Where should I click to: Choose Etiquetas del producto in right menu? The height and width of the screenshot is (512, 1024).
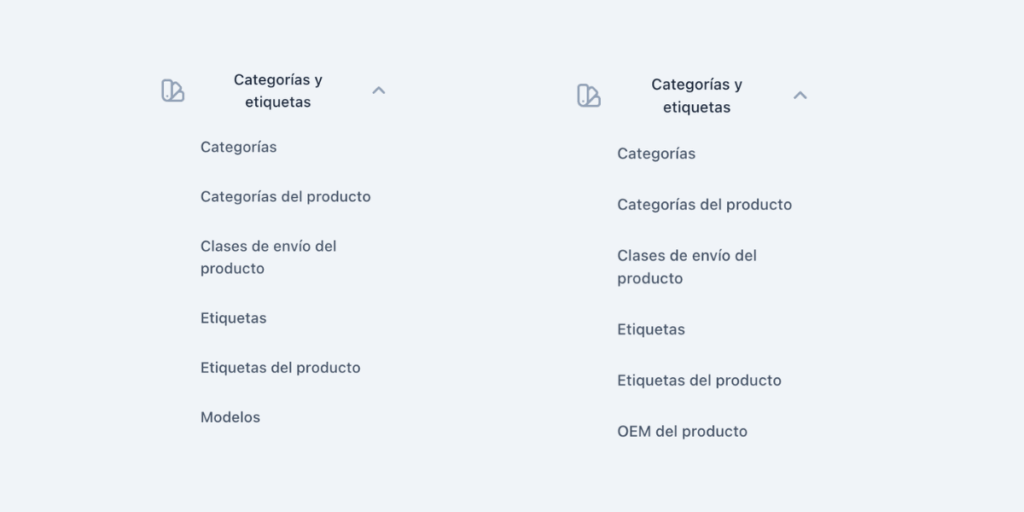[x=699, y=381]
